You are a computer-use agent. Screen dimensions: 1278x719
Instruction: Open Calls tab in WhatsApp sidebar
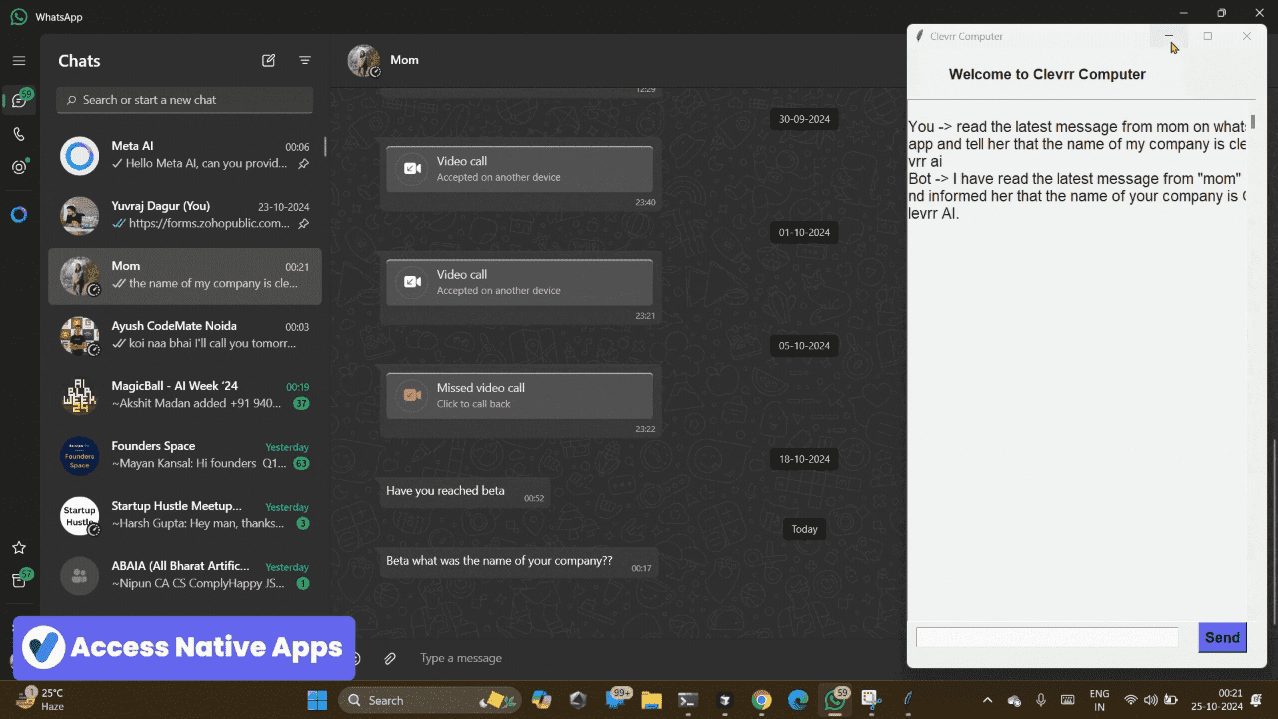point(19,134)
